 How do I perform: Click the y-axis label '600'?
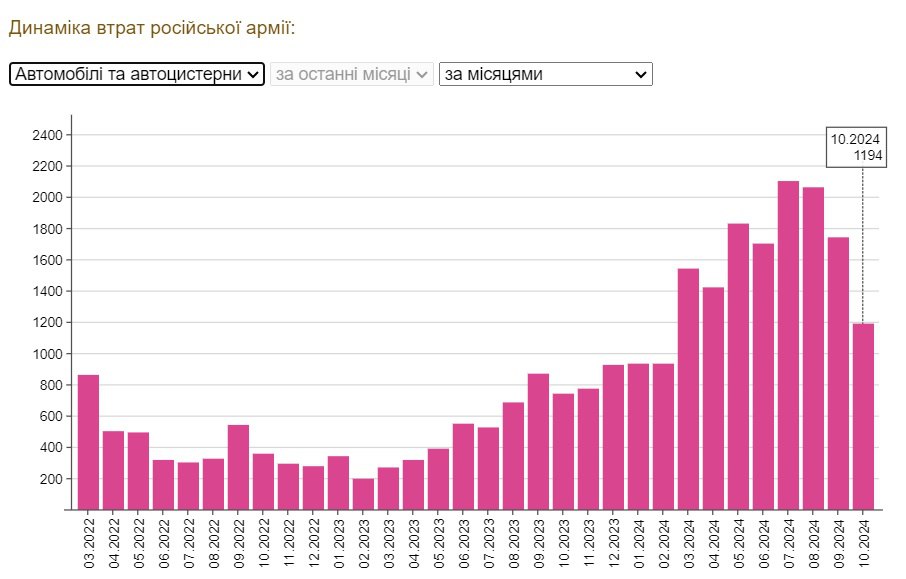click(51, 416)
